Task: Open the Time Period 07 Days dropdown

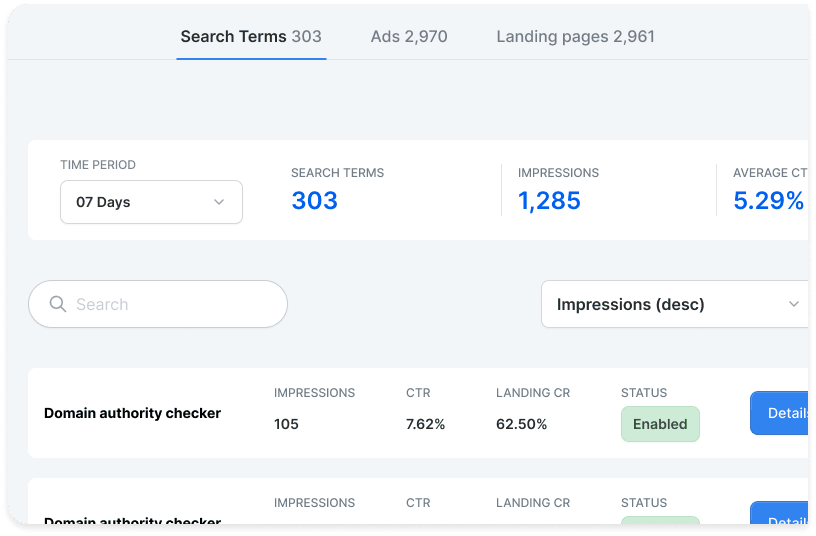Action: tap(151, 202)
